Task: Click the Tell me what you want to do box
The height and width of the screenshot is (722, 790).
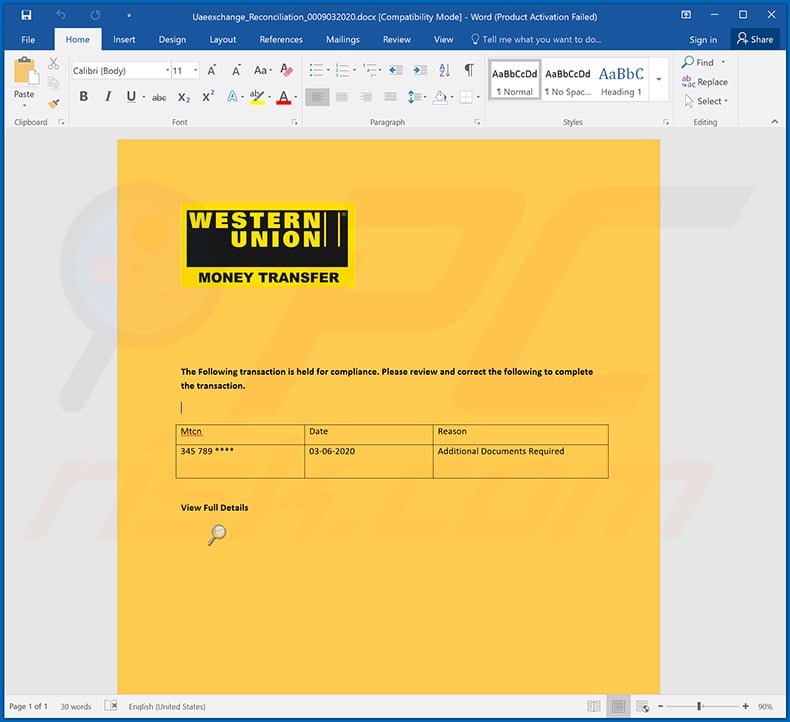Action: pos(536,39)
